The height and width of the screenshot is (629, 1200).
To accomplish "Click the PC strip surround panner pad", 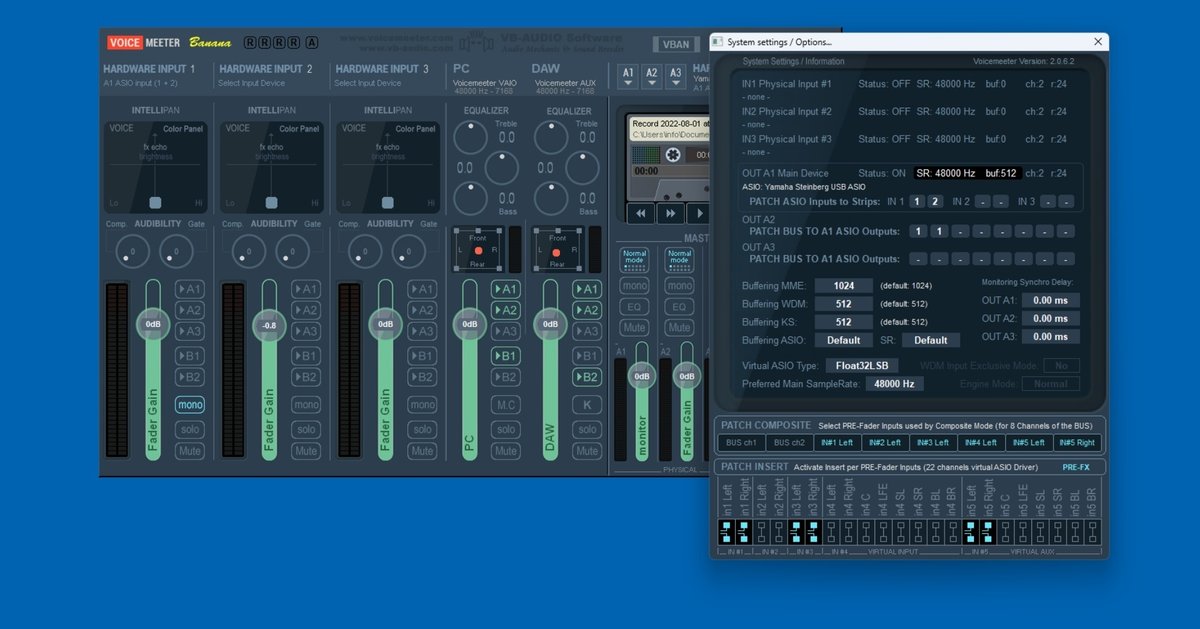I will (478, 250).
